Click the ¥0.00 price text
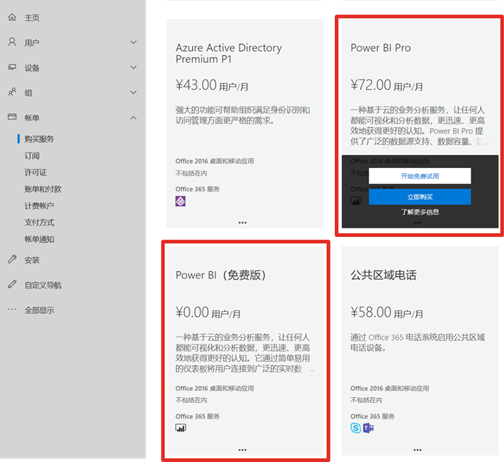This screenshot has width=504, height=462. click(192, 312)
